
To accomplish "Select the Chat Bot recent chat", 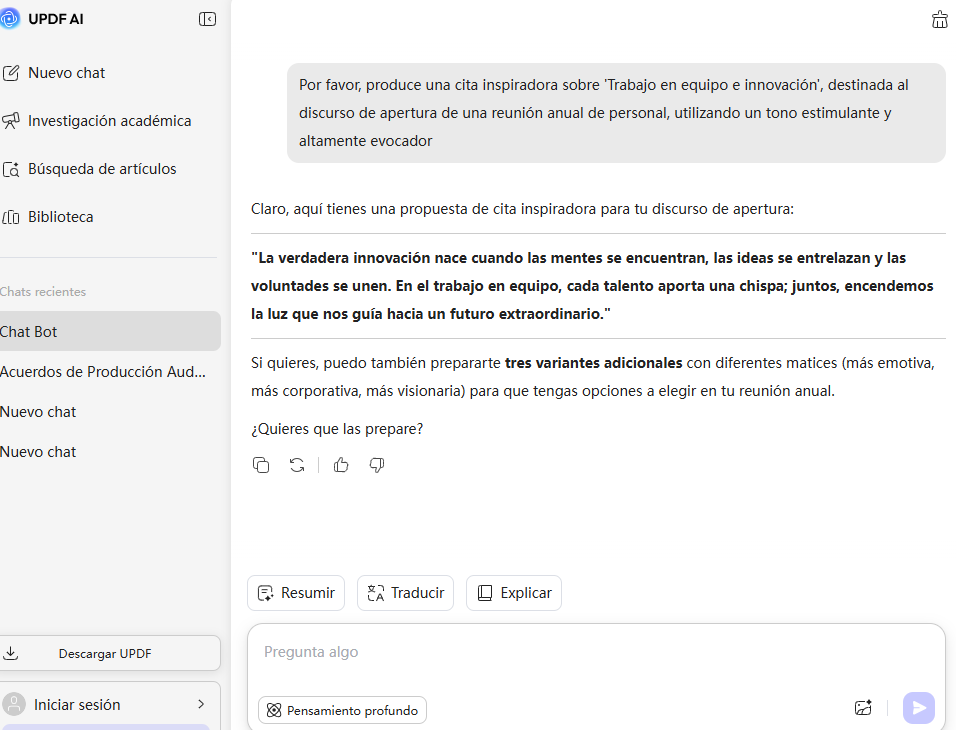I will point(110,331).
